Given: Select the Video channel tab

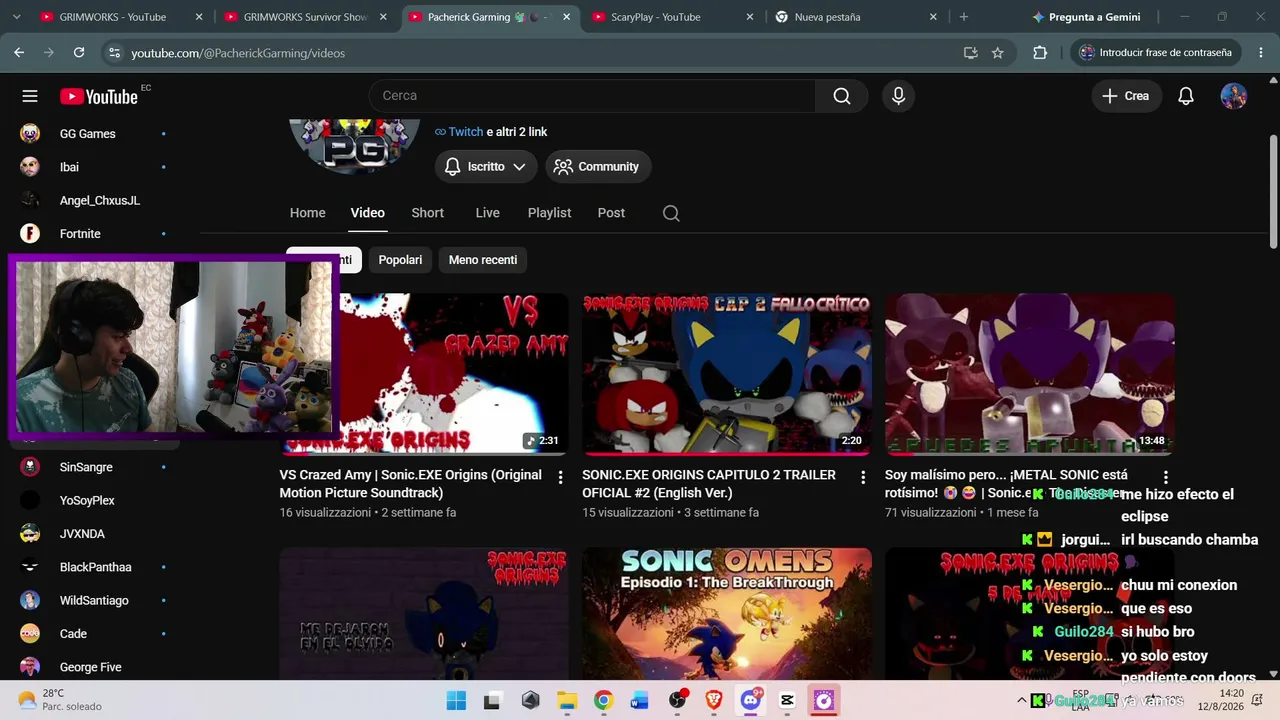Looking at the screenshot, I should [x=368, y=213].
